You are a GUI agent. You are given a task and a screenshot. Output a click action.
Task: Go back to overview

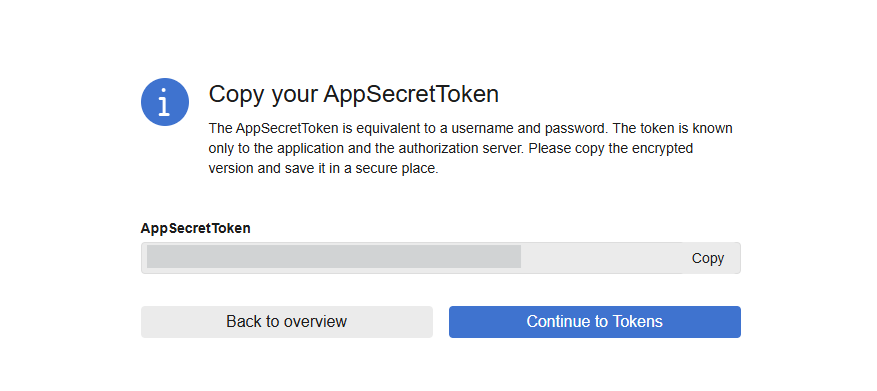[x=286, y=322]
